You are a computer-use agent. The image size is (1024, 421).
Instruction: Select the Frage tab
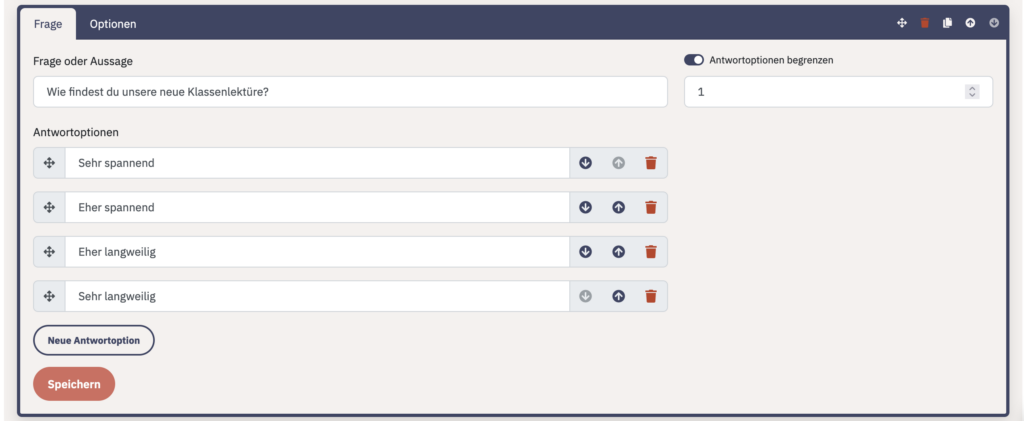(x=48, y=24)
